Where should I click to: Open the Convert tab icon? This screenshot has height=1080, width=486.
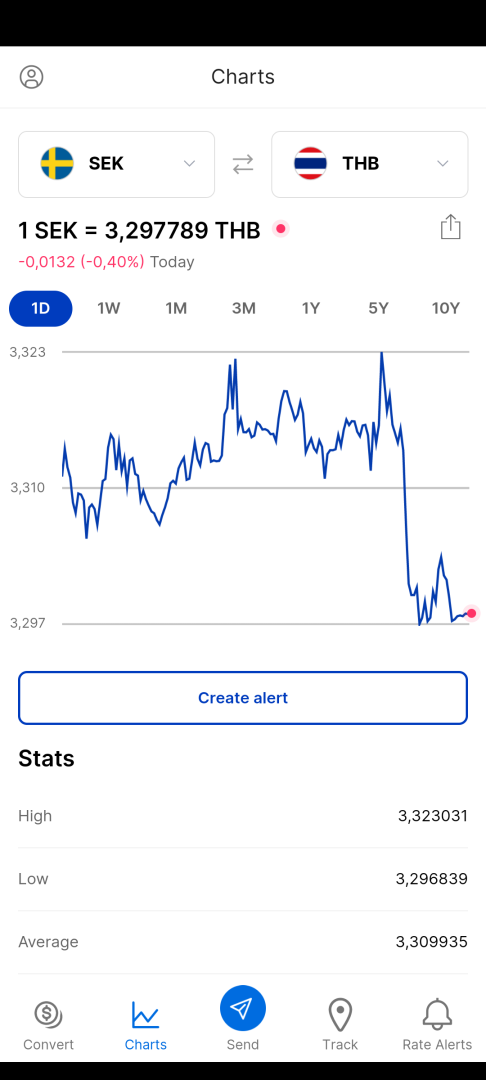48,1015
